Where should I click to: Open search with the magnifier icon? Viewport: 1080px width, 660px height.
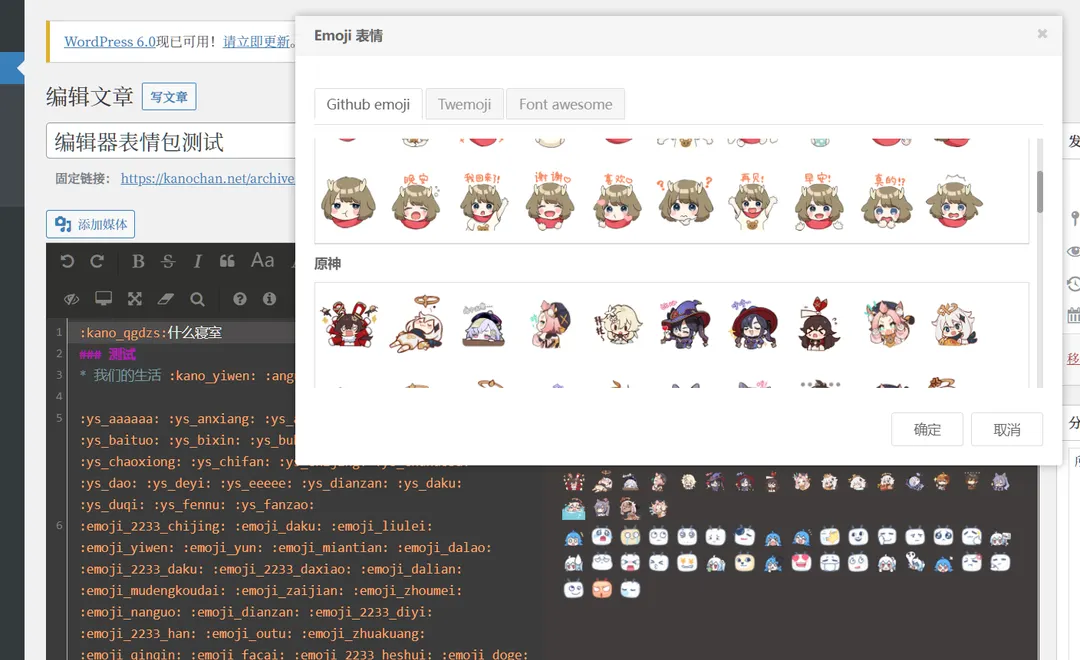[x=197, y=299]
